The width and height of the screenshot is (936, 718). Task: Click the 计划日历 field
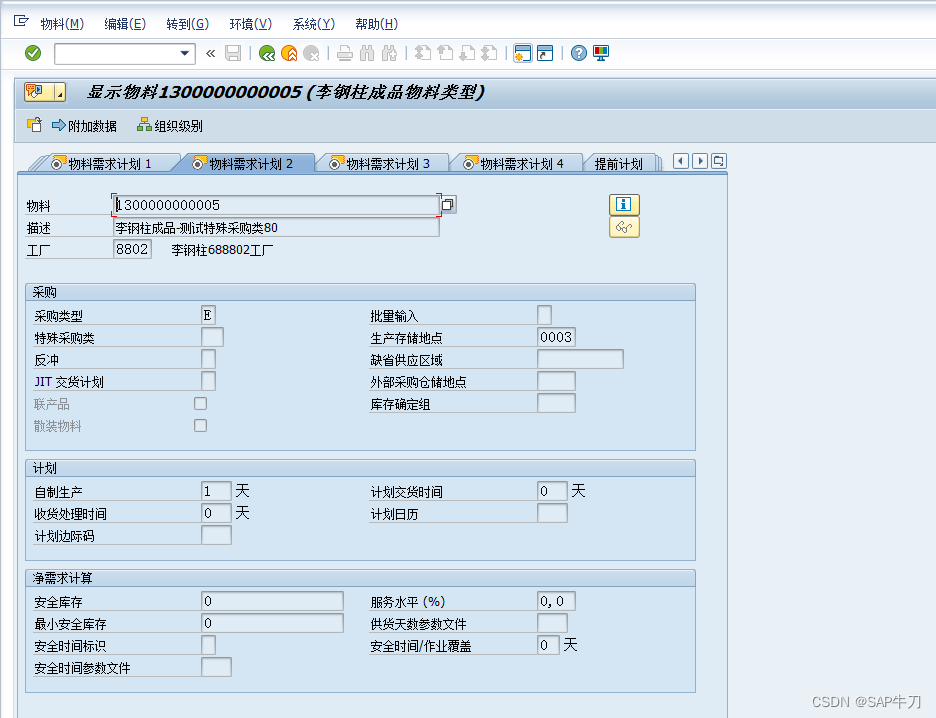point(552,513)
